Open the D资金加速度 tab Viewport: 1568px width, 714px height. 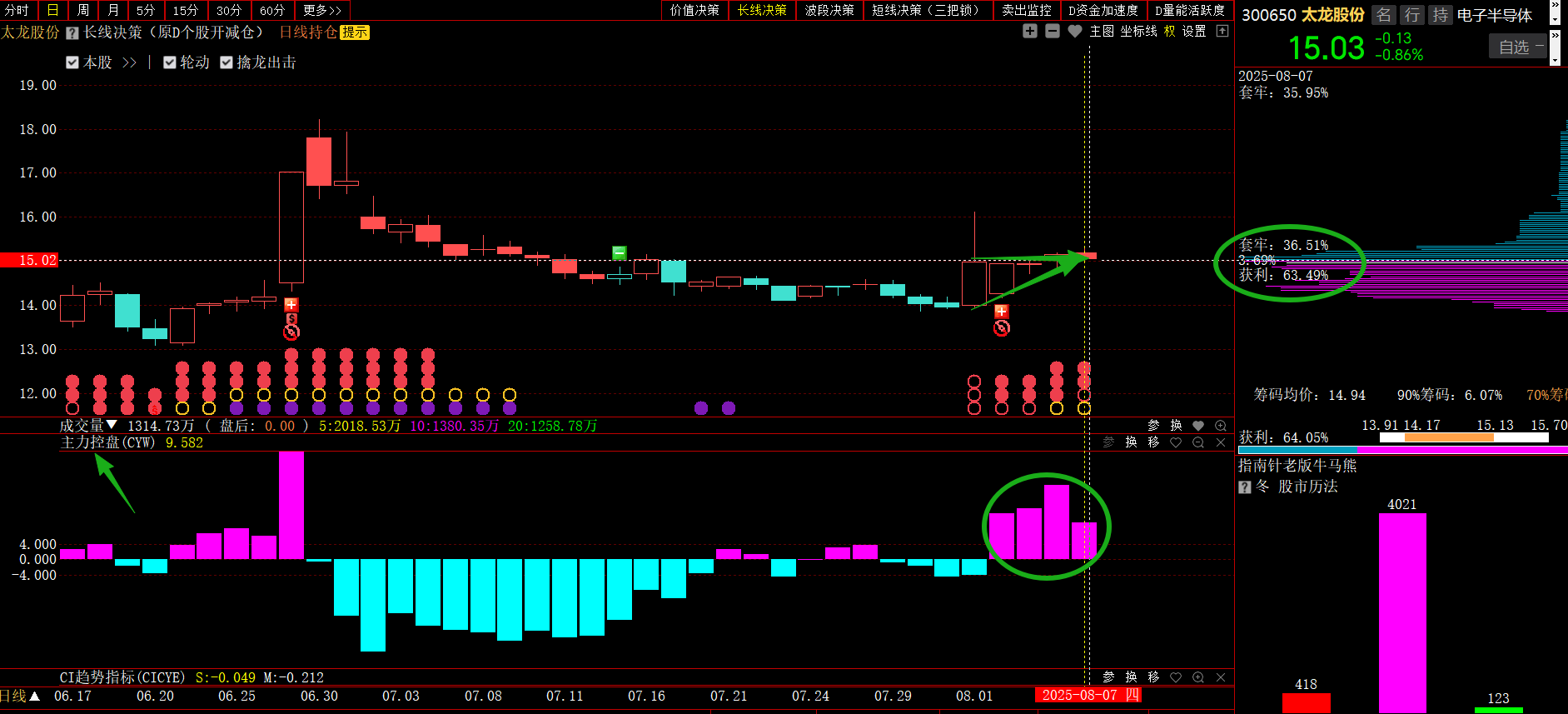1103,10
